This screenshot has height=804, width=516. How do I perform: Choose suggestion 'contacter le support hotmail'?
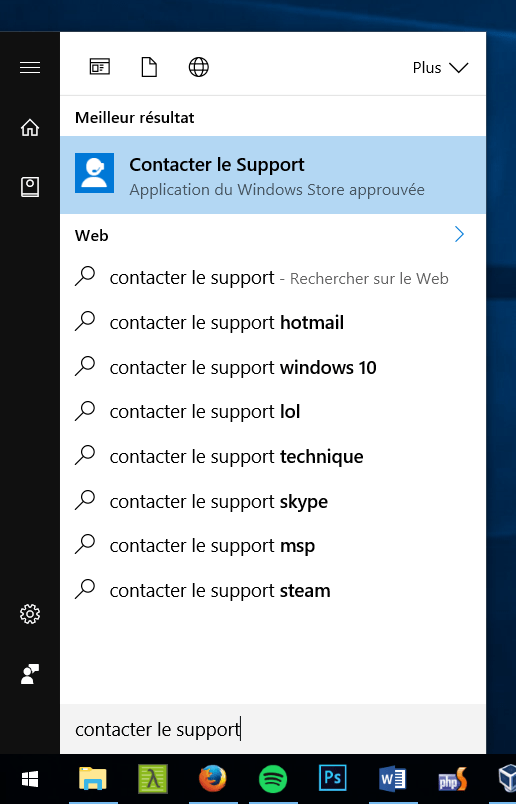[x=273, y=323]
